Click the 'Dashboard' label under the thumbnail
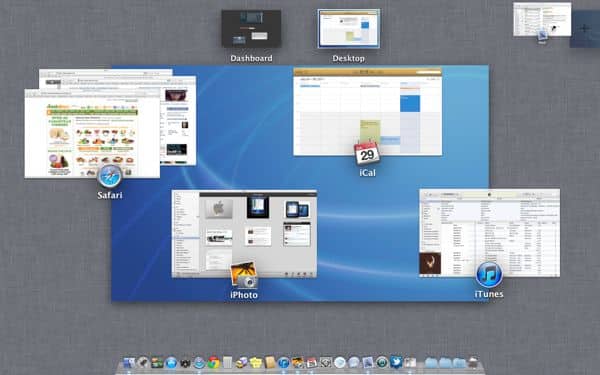600x375 pixels. click(x=251, y=59)
